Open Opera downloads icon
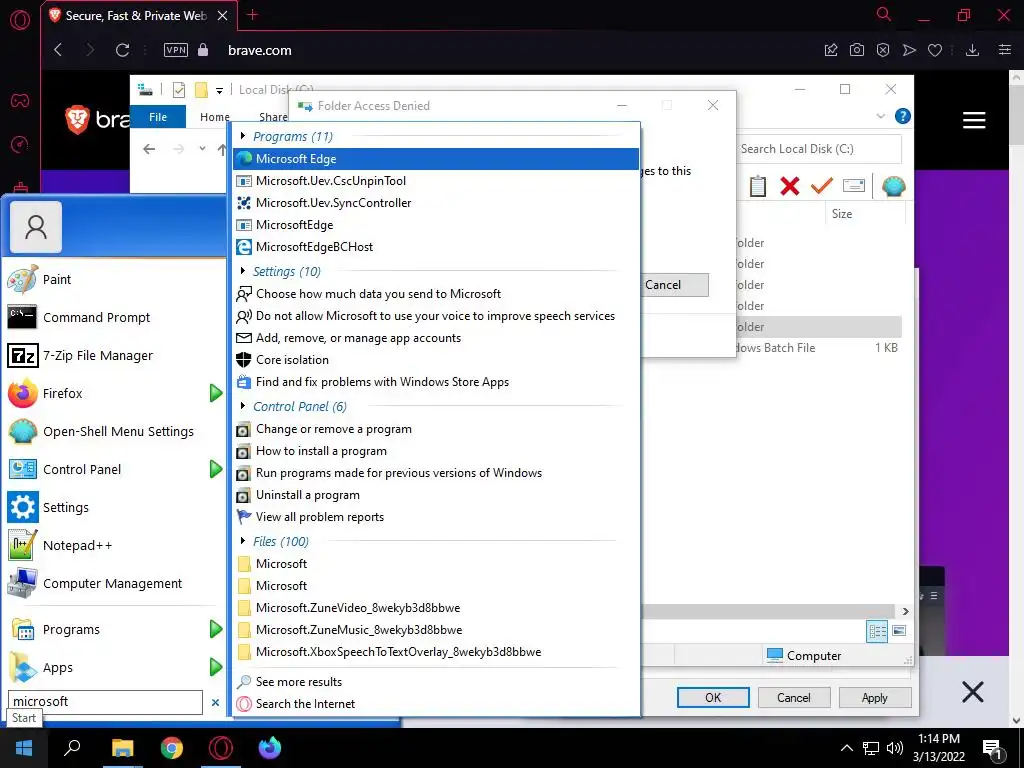Viewport: 1024px width, 768px height. tap(972, 50)
